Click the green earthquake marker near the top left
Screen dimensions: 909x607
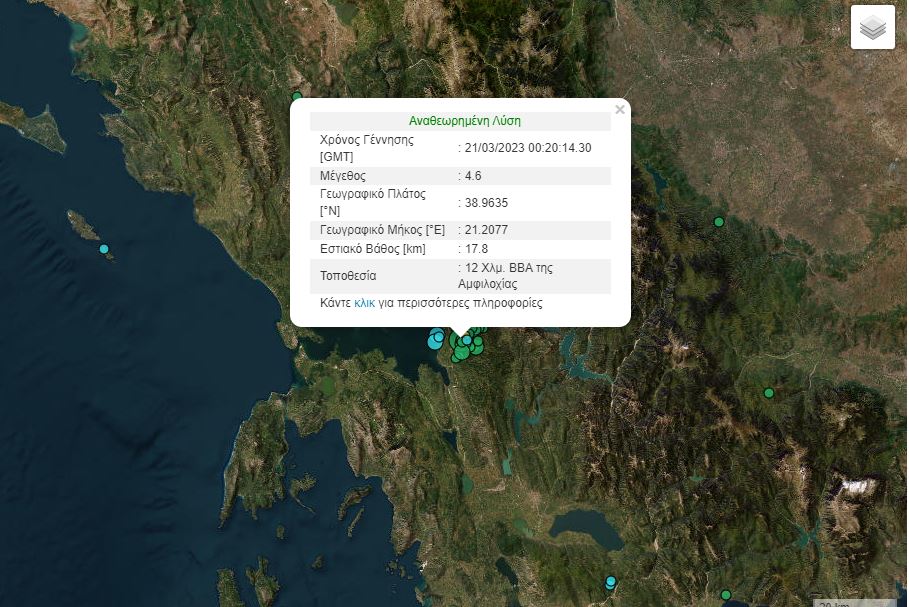[x=297, y=97]
